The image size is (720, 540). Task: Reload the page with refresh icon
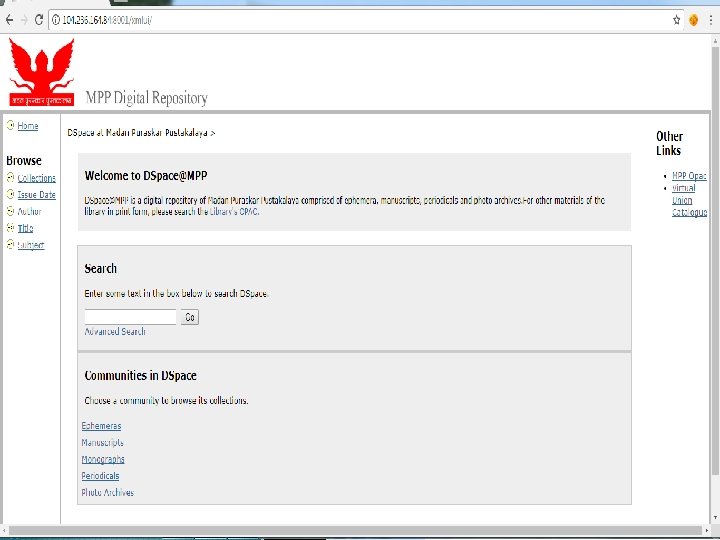tap(39, 20)
